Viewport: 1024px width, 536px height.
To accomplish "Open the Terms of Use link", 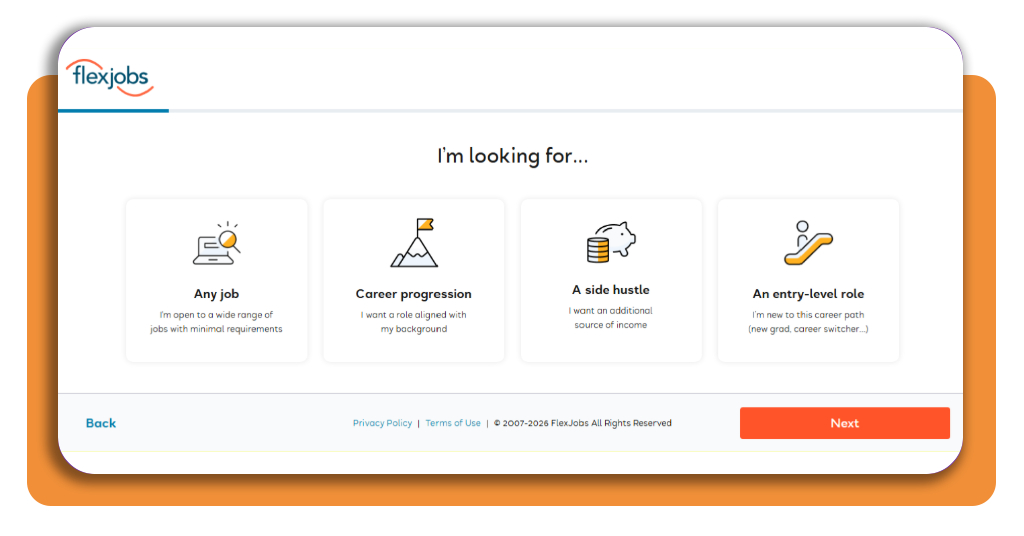I will (x=453, y=423).
